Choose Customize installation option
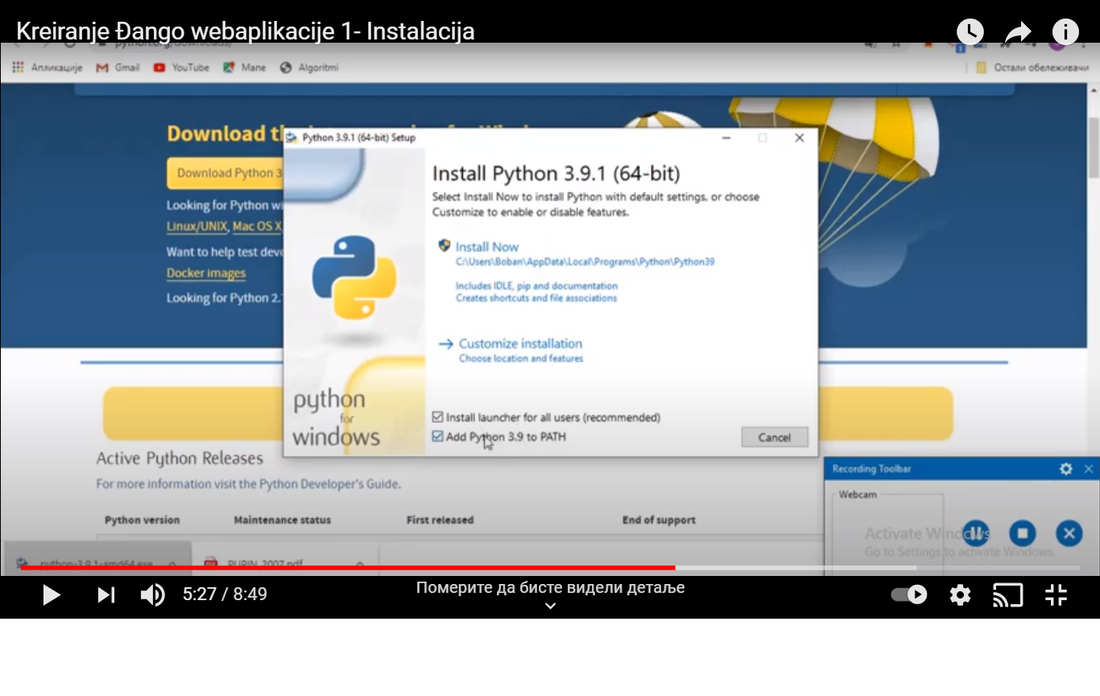1100x696 pixels. [520, 344]
